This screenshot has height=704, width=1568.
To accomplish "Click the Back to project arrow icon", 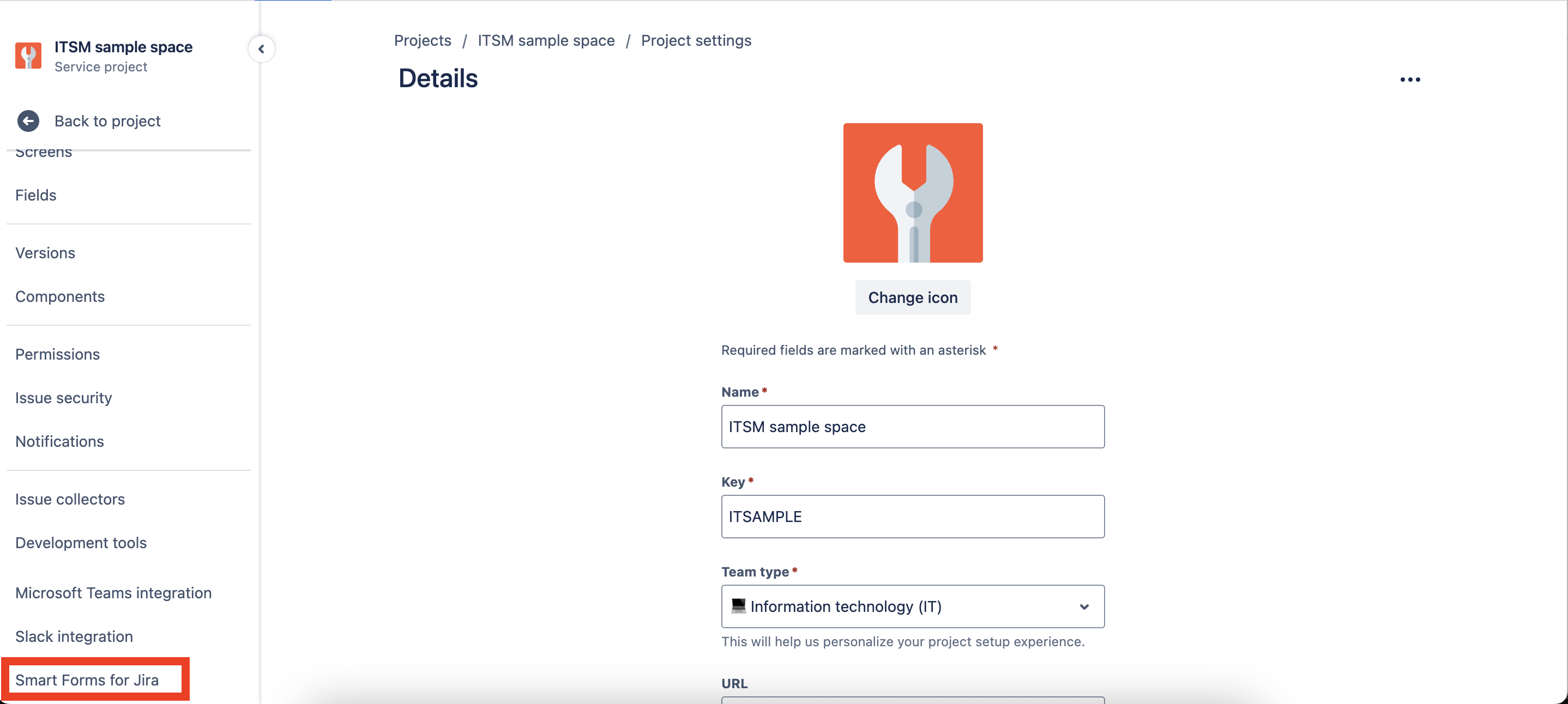I will (x=28, y=121).
